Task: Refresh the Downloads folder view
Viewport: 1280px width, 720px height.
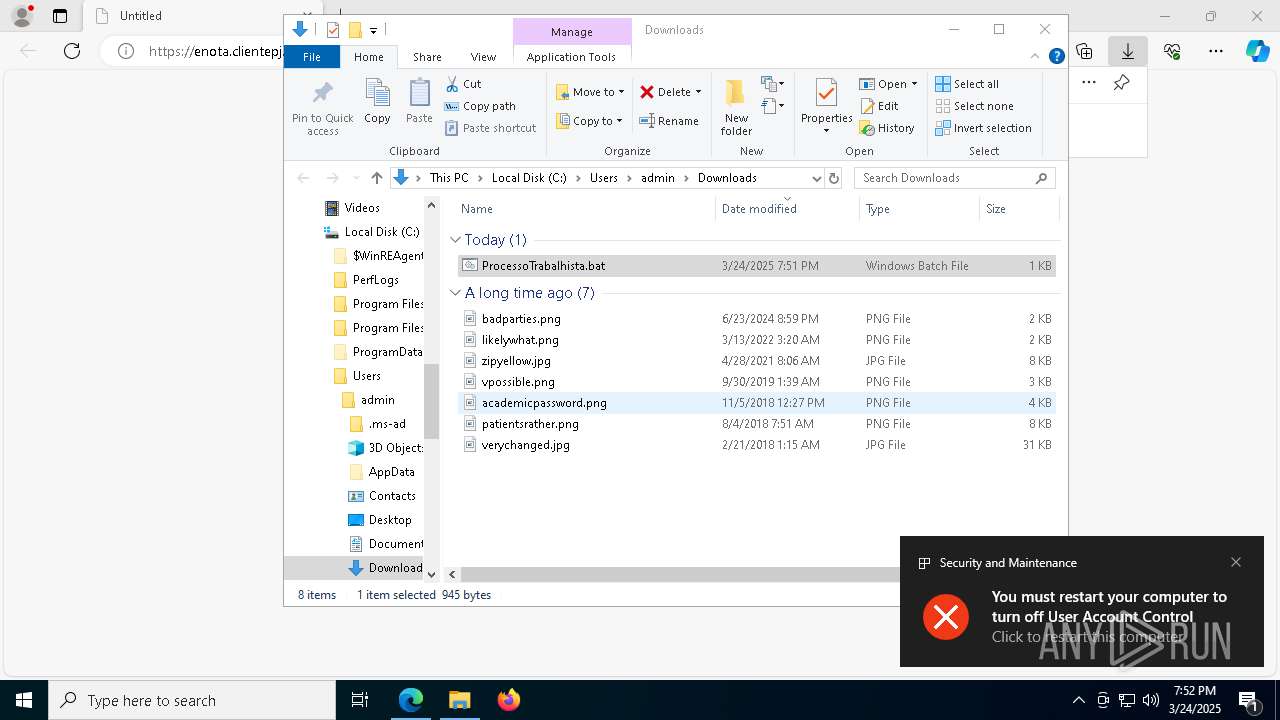Action: [x=834, y=178]
